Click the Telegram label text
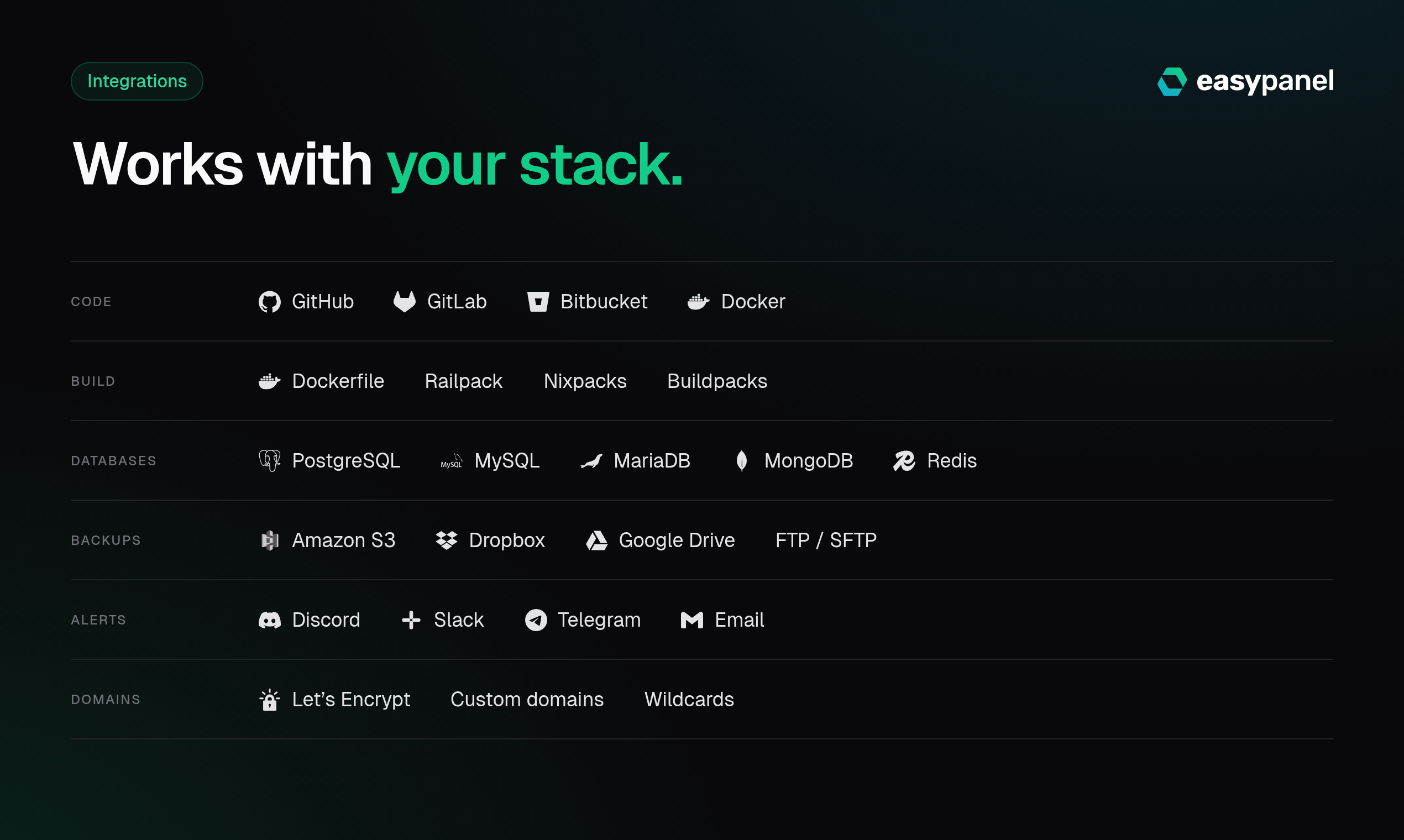Image resolution: width=1404 pixels, height=840 pixels. (x=599, y=621)
